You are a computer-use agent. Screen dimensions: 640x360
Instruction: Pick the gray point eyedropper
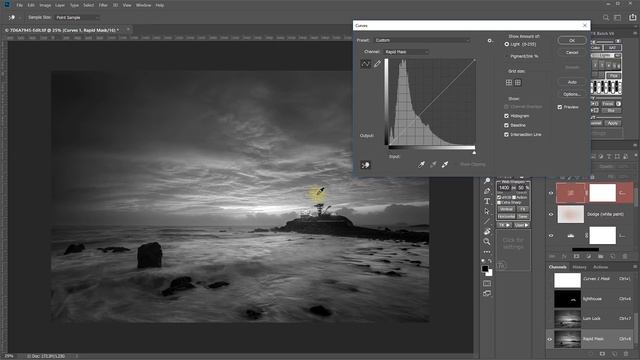tap(433, 164)
